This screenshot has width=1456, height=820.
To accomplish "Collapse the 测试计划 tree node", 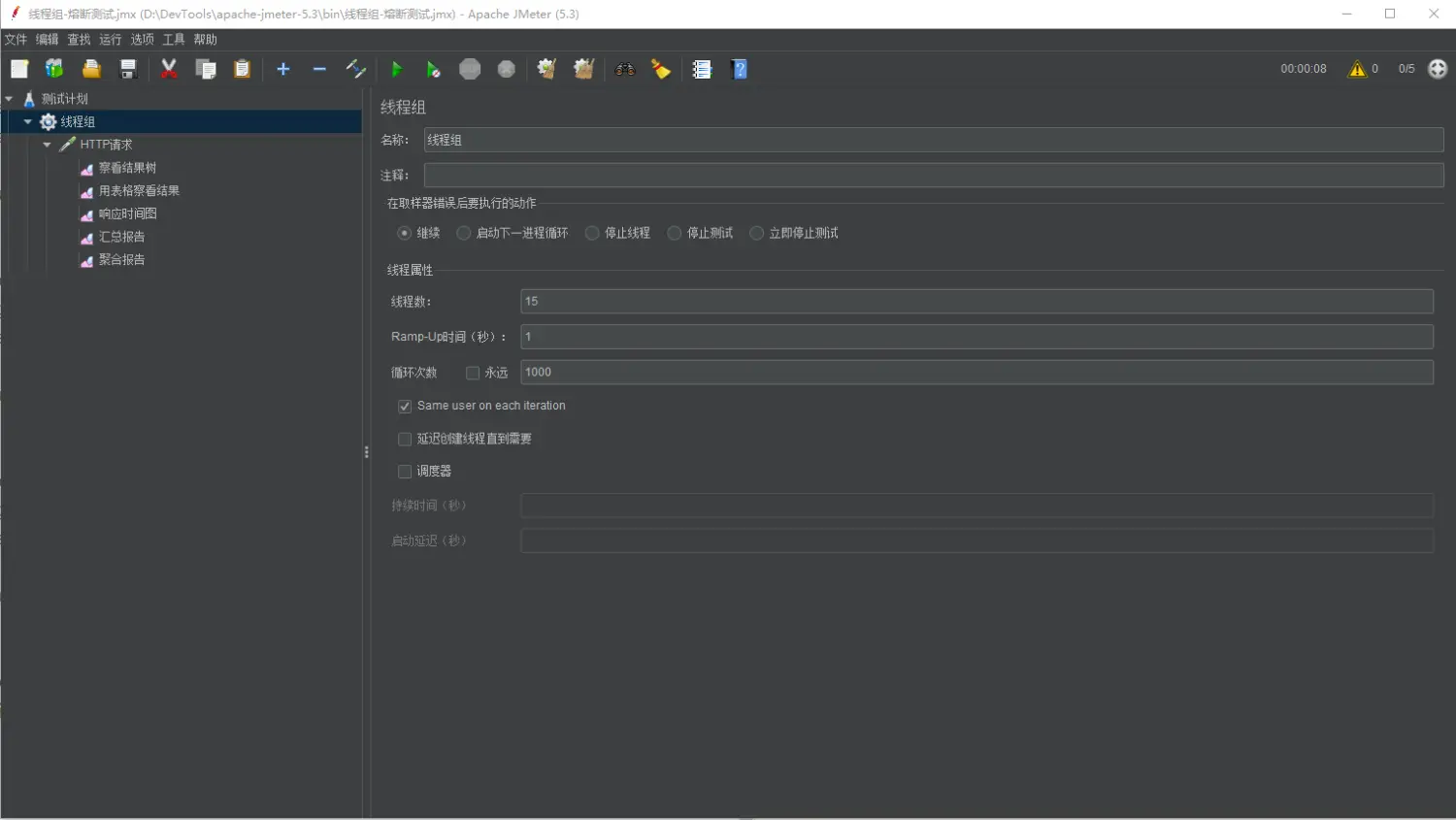I will 9,99.
